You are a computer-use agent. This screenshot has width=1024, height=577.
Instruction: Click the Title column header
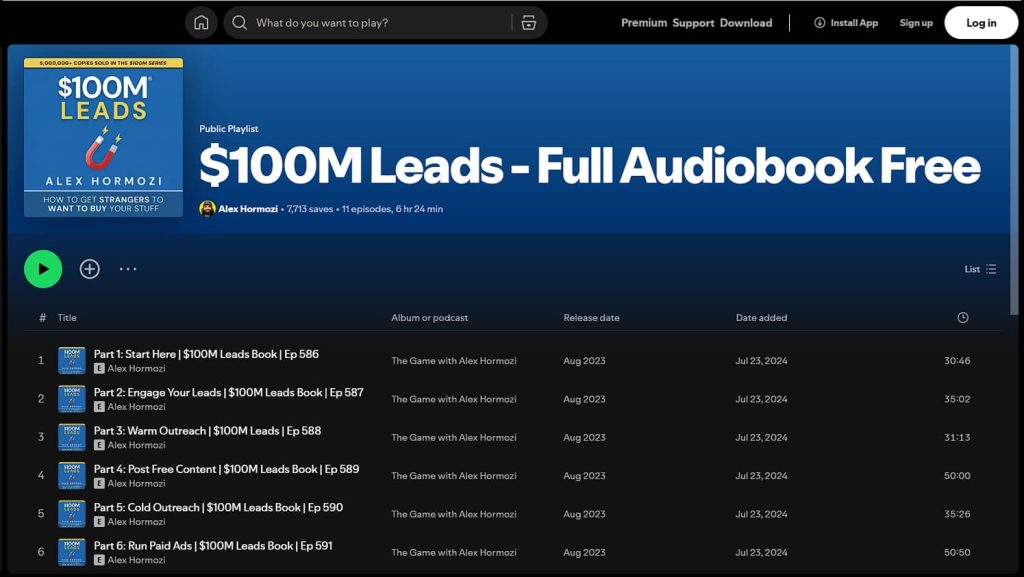click(x=66, y=317)
